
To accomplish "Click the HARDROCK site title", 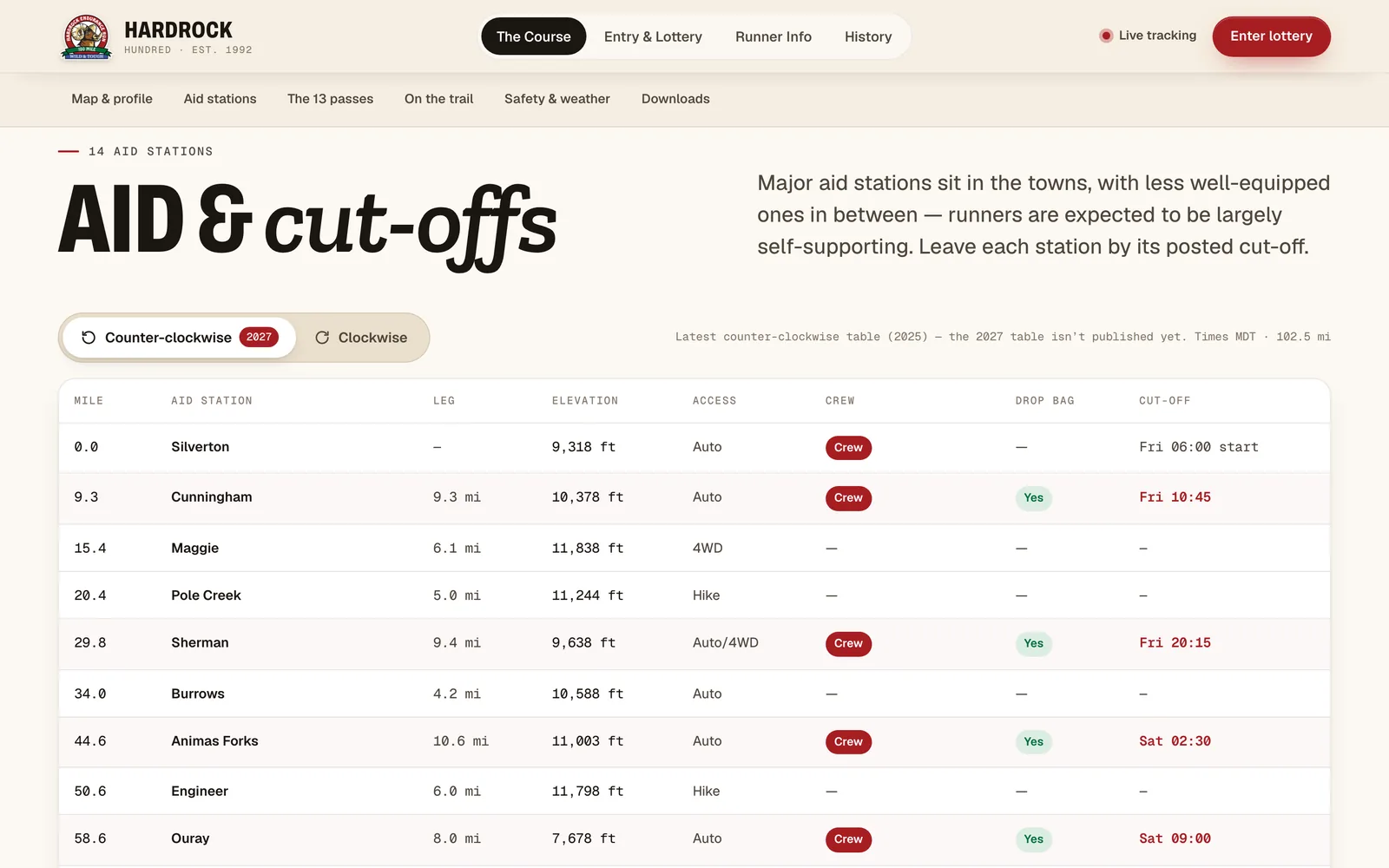I will coord(178,30).
